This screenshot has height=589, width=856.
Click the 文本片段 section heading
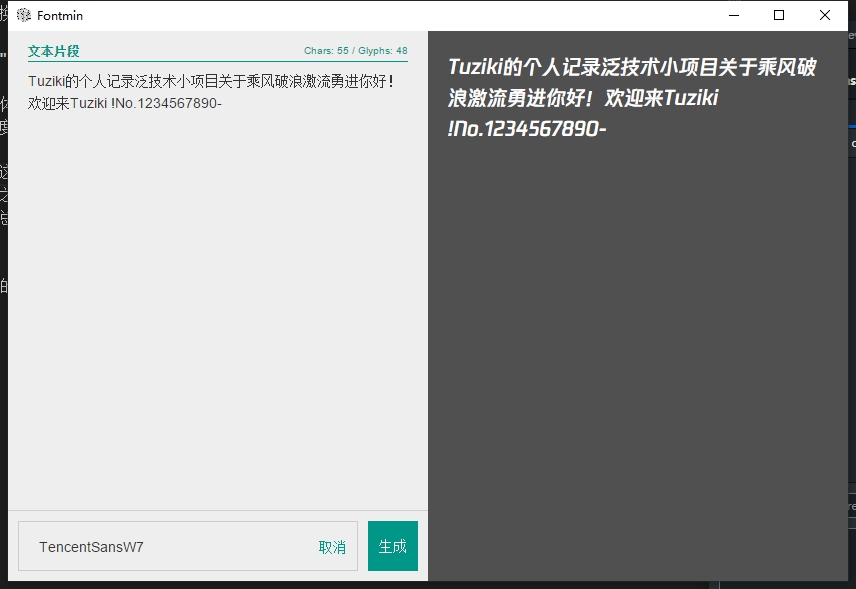[54, 51]
